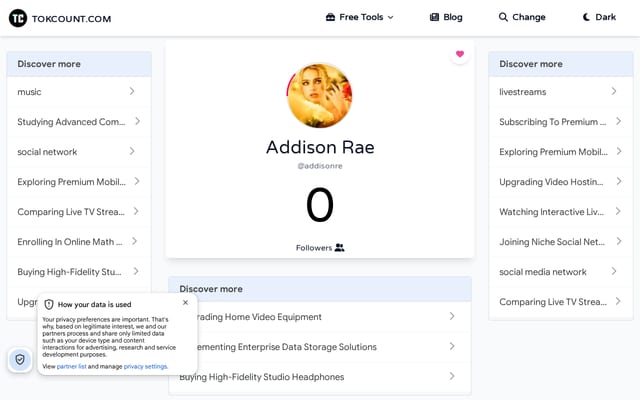Open the privacy settings link

145,367
